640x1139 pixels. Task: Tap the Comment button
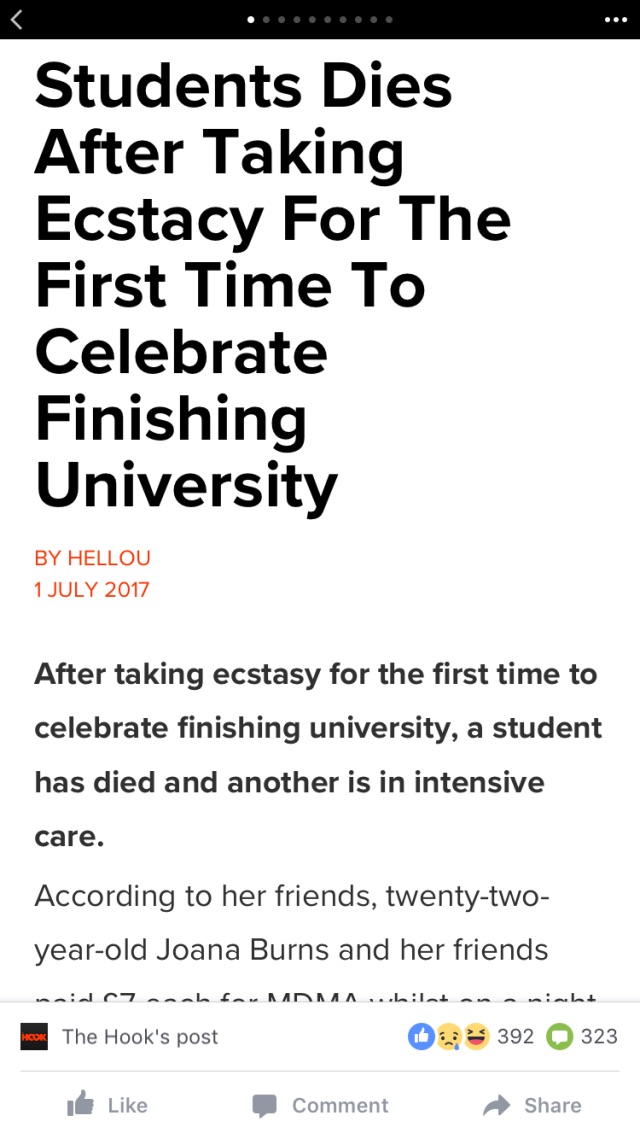(x=320, y=1106)
